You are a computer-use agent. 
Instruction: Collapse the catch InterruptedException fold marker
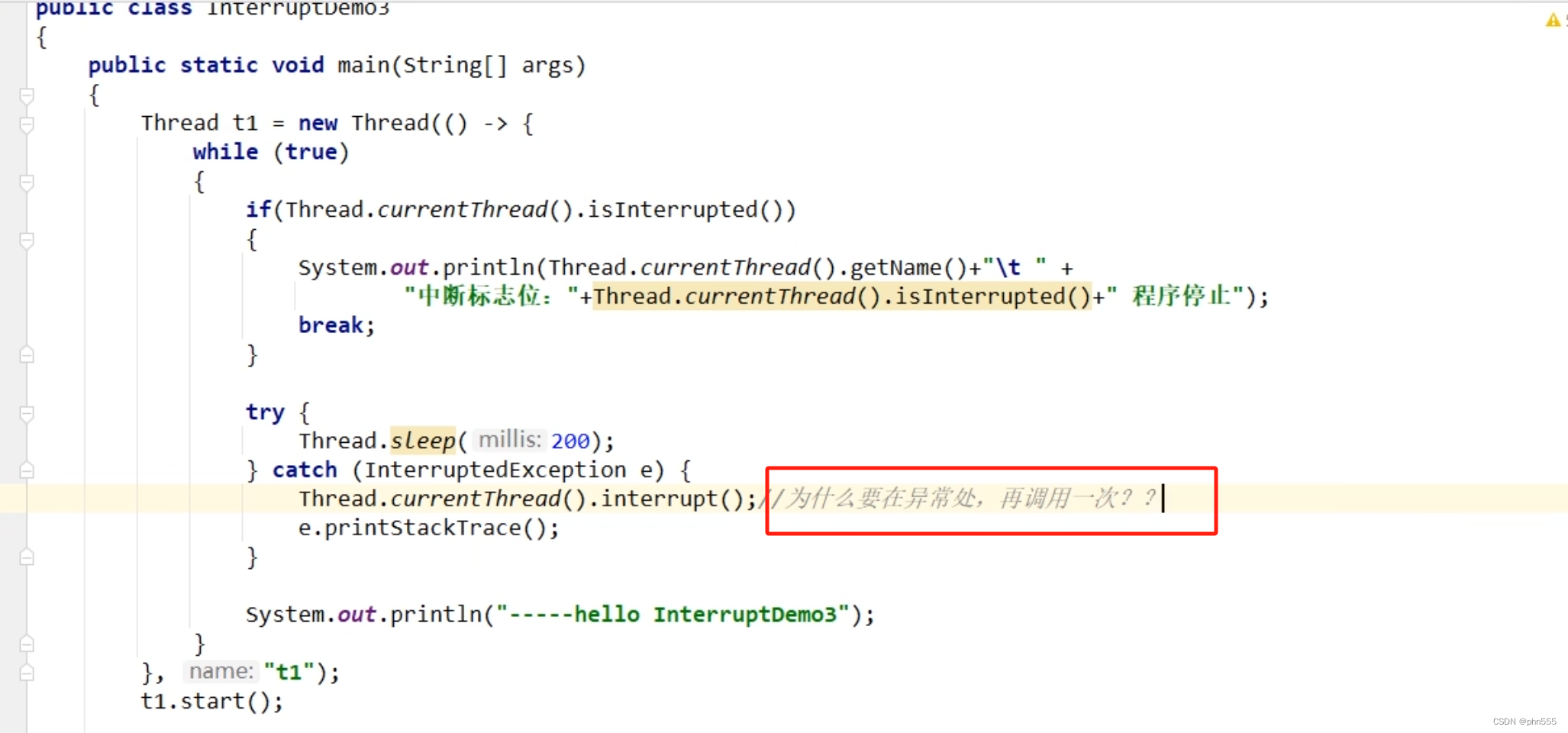pos(27,470)
